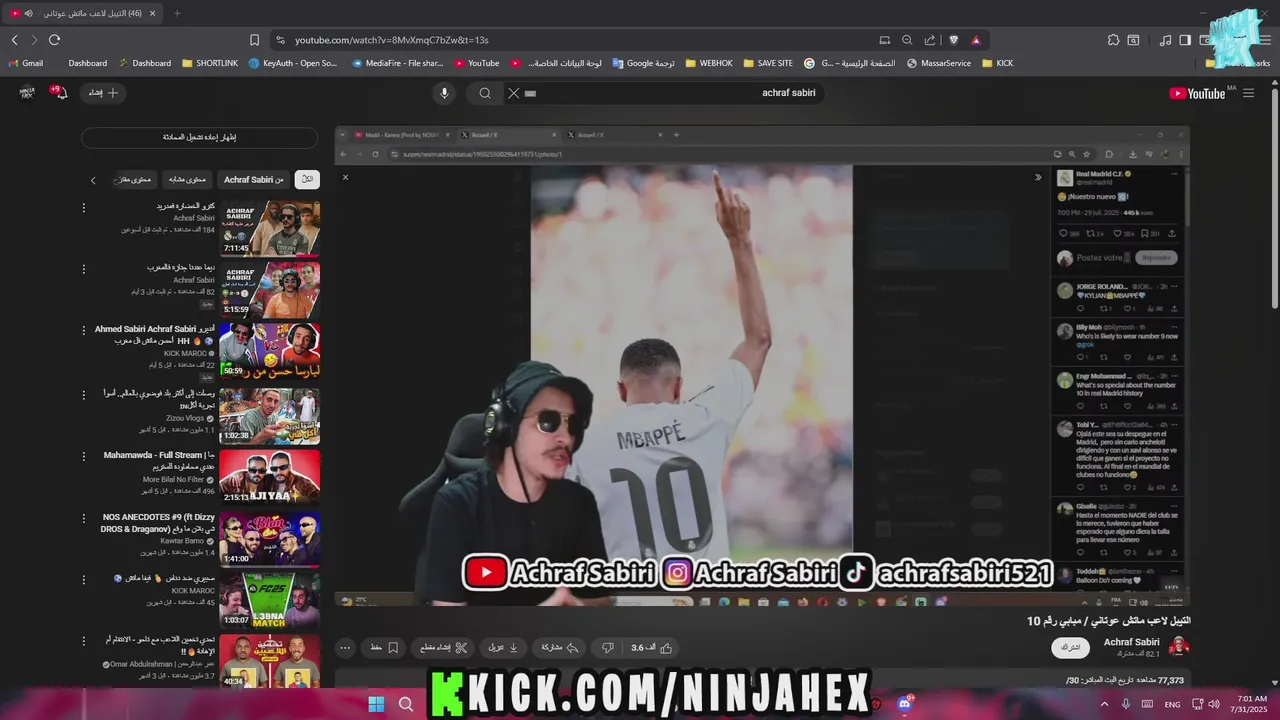This screenshot has height=720, width=1280.
Task: Open options for Ahmed Sabiri Achraf Sabiri video
Action: click(84, 330)
